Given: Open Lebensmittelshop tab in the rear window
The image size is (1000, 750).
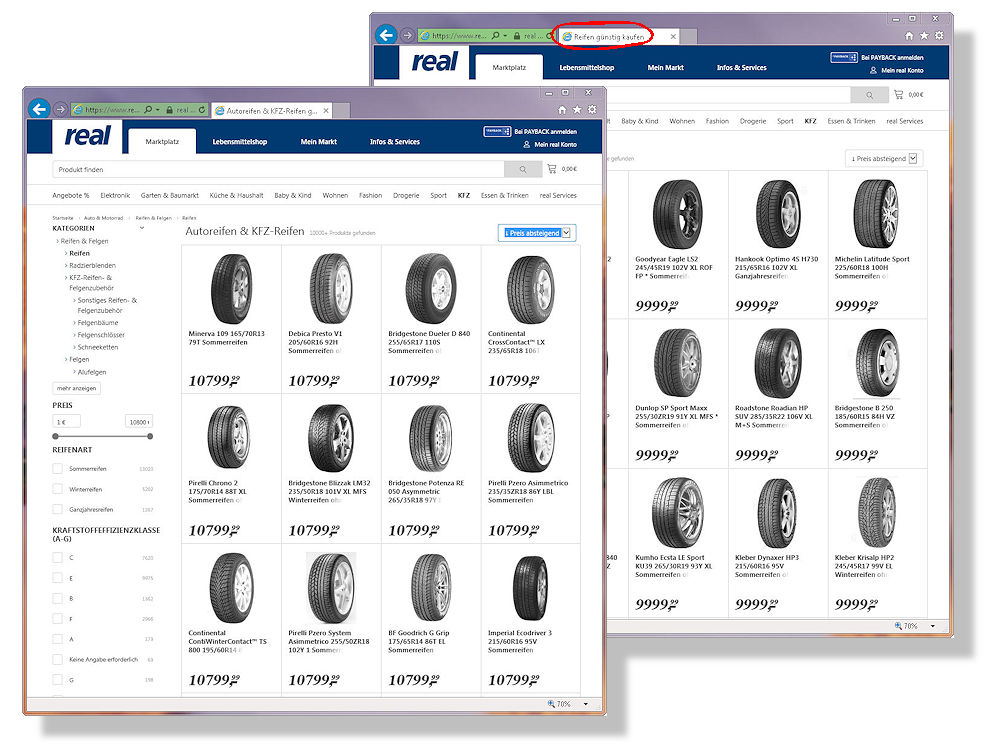Looking at the screenshot, I should 587,68.
